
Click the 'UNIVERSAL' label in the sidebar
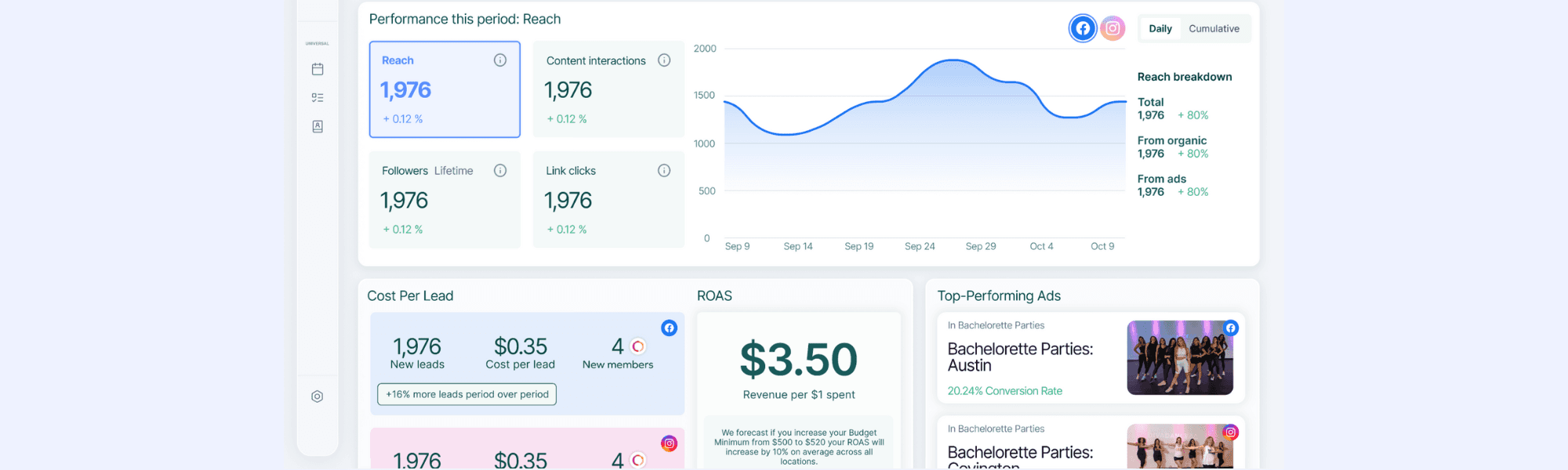[317, 43]
